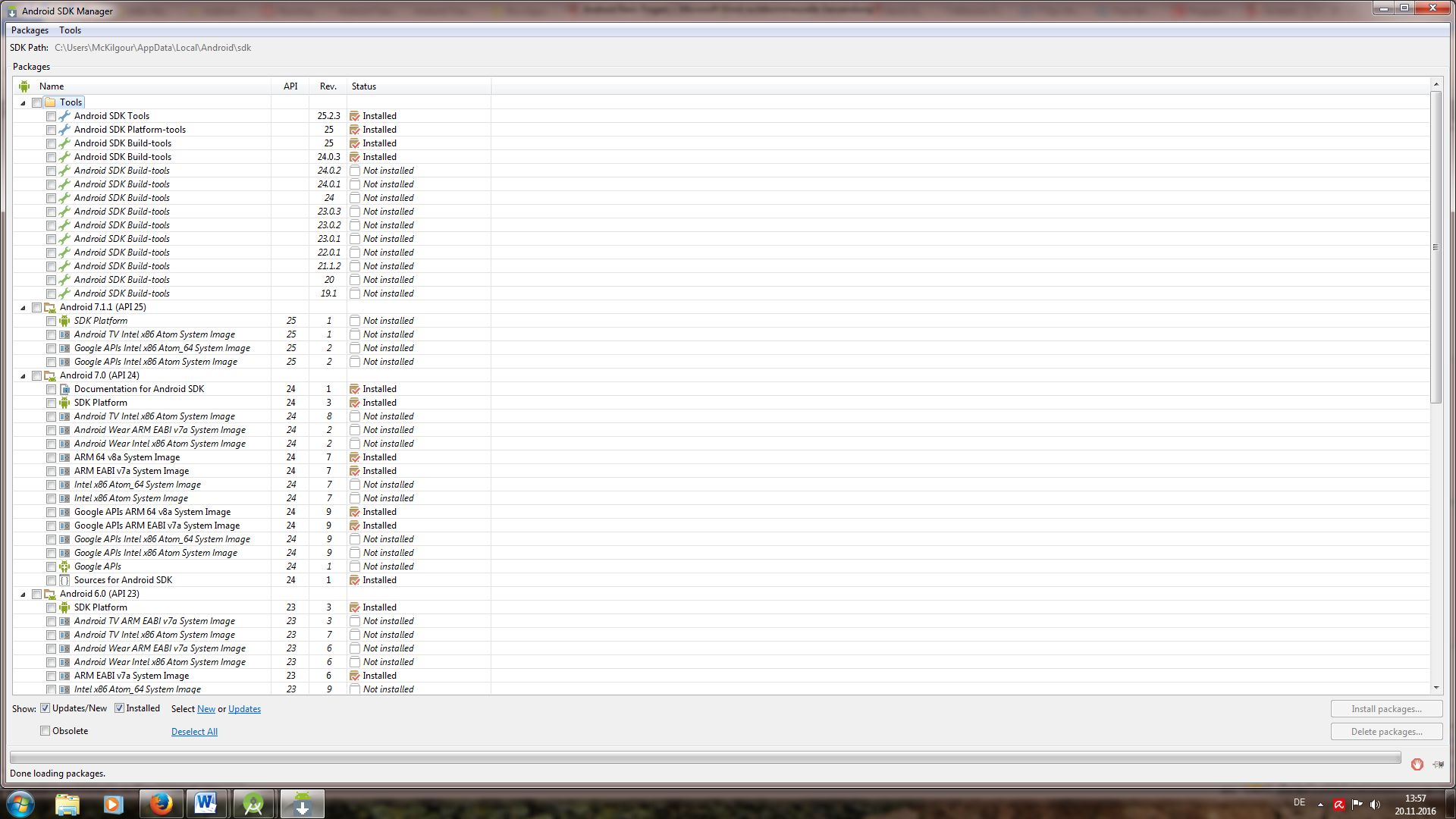Click the red stop-hand abort icon
Image resolution: width=1456 pixels, height=819 pixels.
coord(1417,764)
